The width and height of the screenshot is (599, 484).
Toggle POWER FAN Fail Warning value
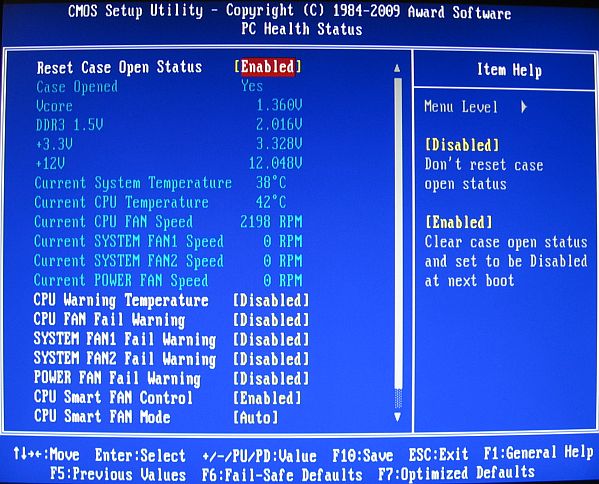[271, 379]
